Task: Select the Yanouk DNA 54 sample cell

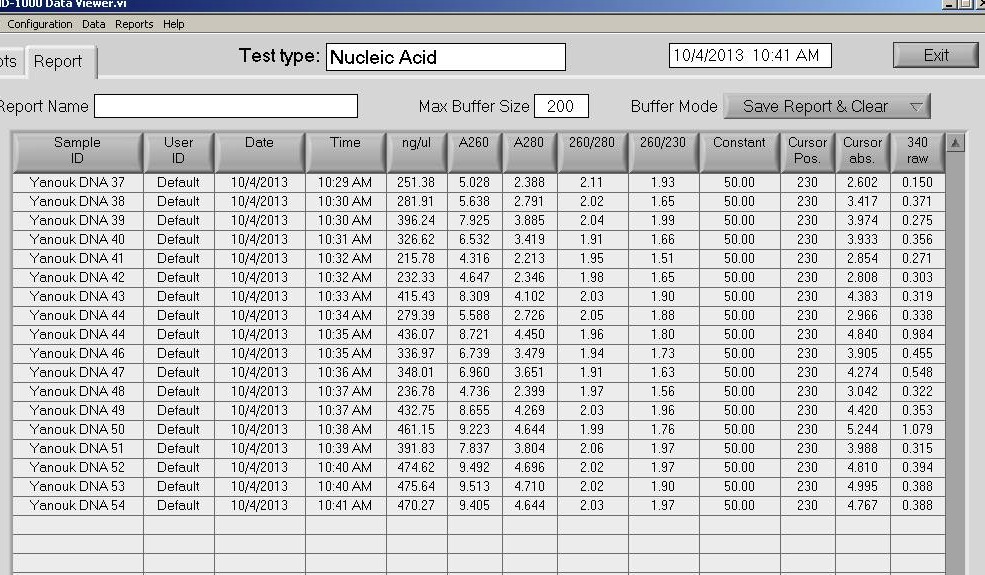Action: 77,506
